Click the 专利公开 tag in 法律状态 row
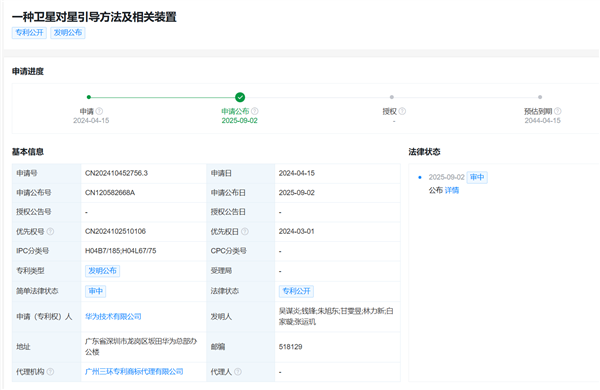The height and width of the screenshot is (390, 600). pos(296,291)
